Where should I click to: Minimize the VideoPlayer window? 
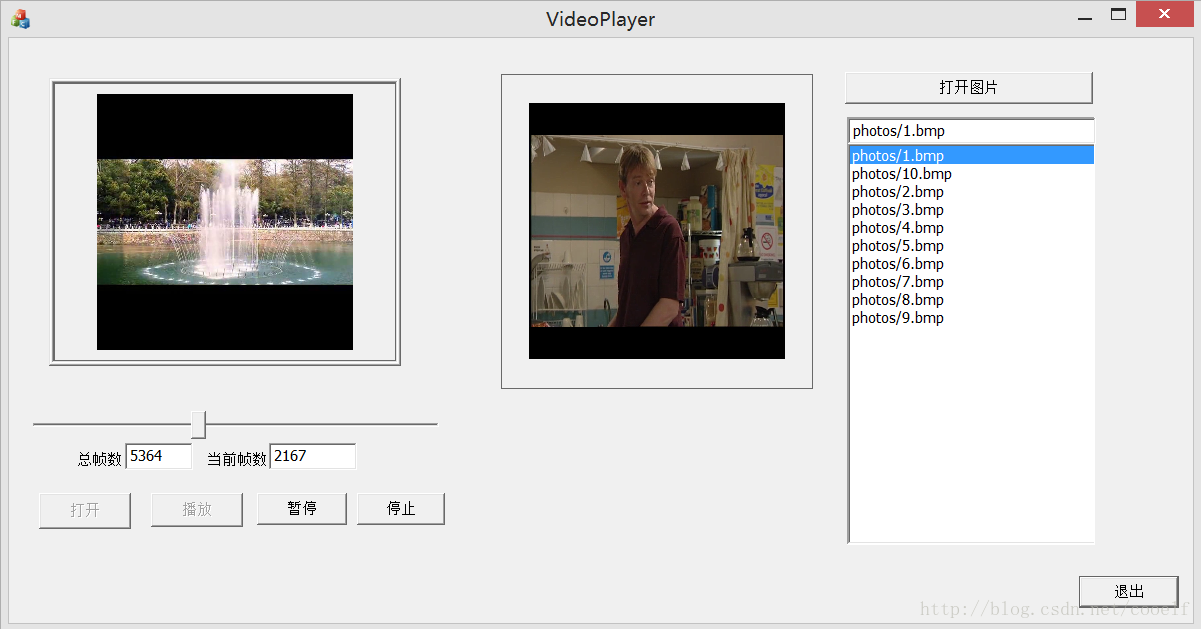pyautogui.click(x=1085, y=17)
